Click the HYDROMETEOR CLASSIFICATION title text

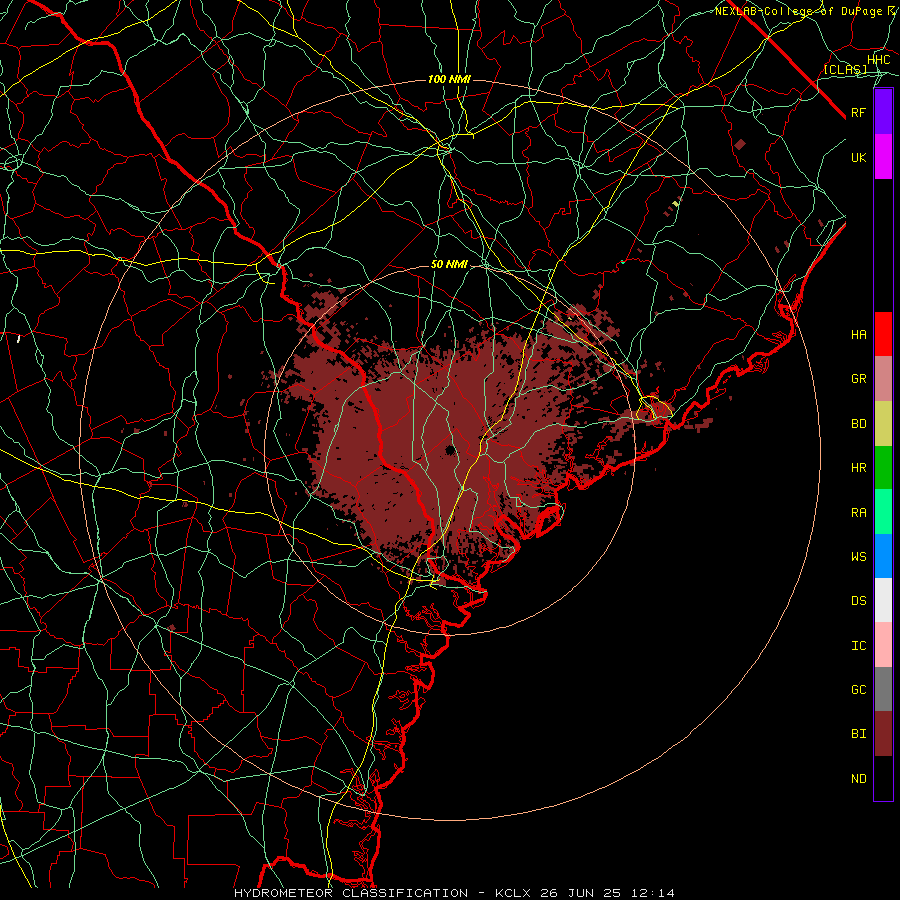tap(351, 893)
